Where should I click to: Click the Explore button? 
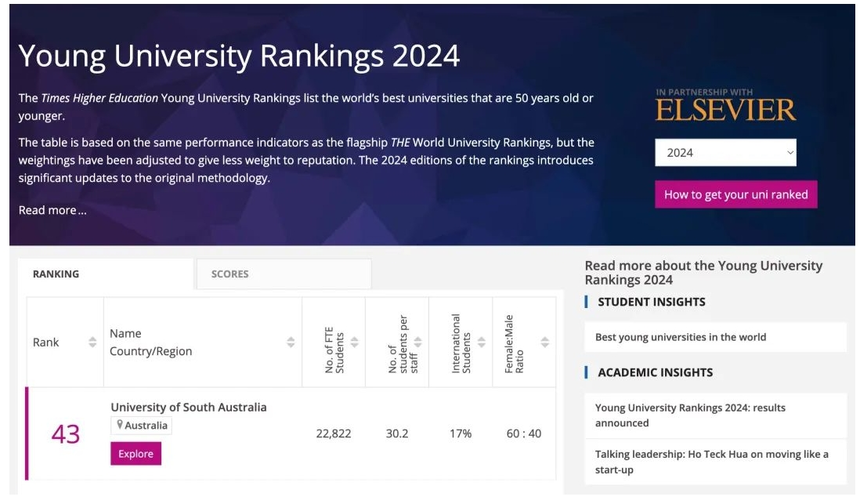point(136,454)
